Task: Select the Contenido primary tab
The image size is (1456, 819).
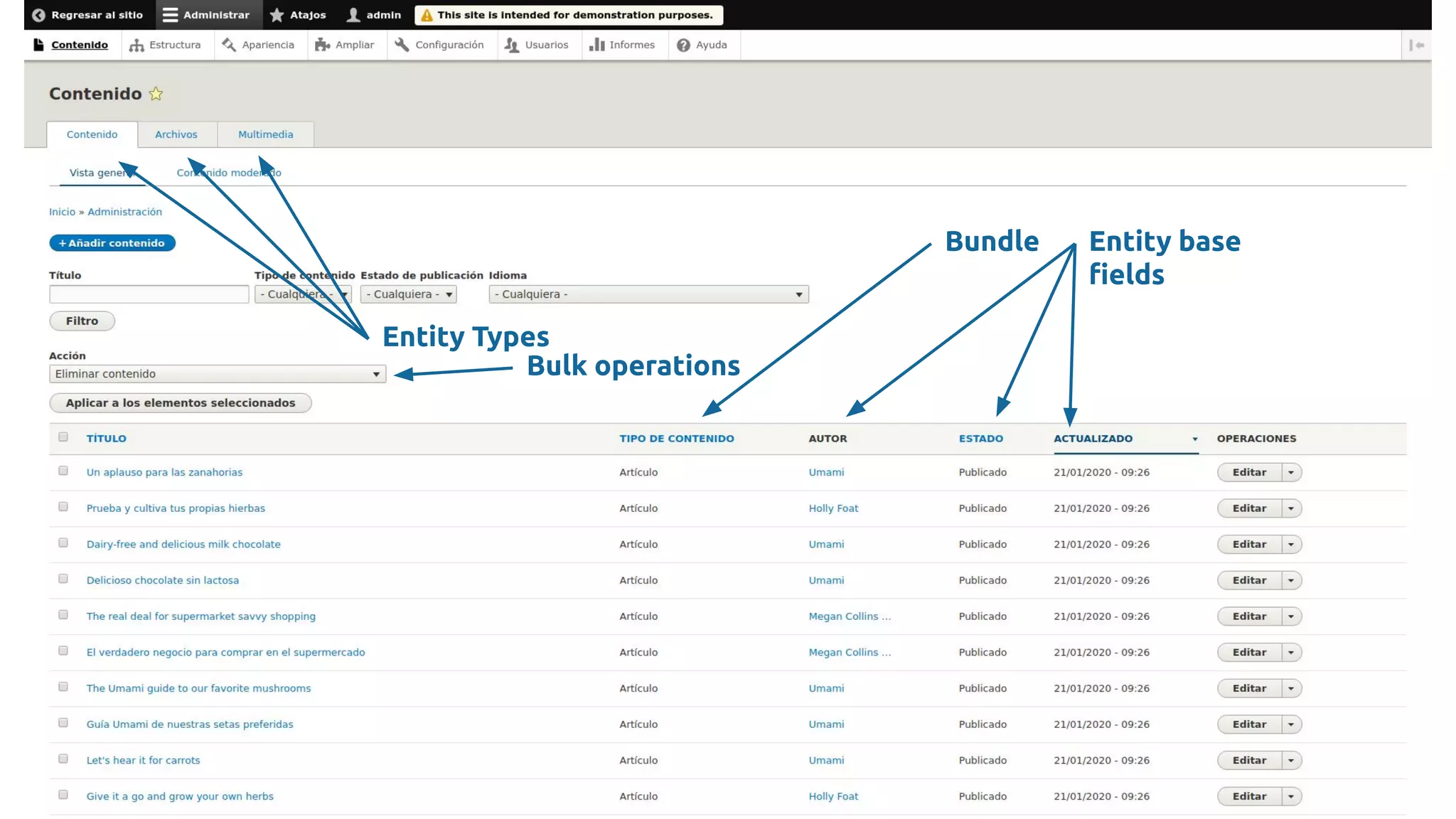Action: (92, 134)
